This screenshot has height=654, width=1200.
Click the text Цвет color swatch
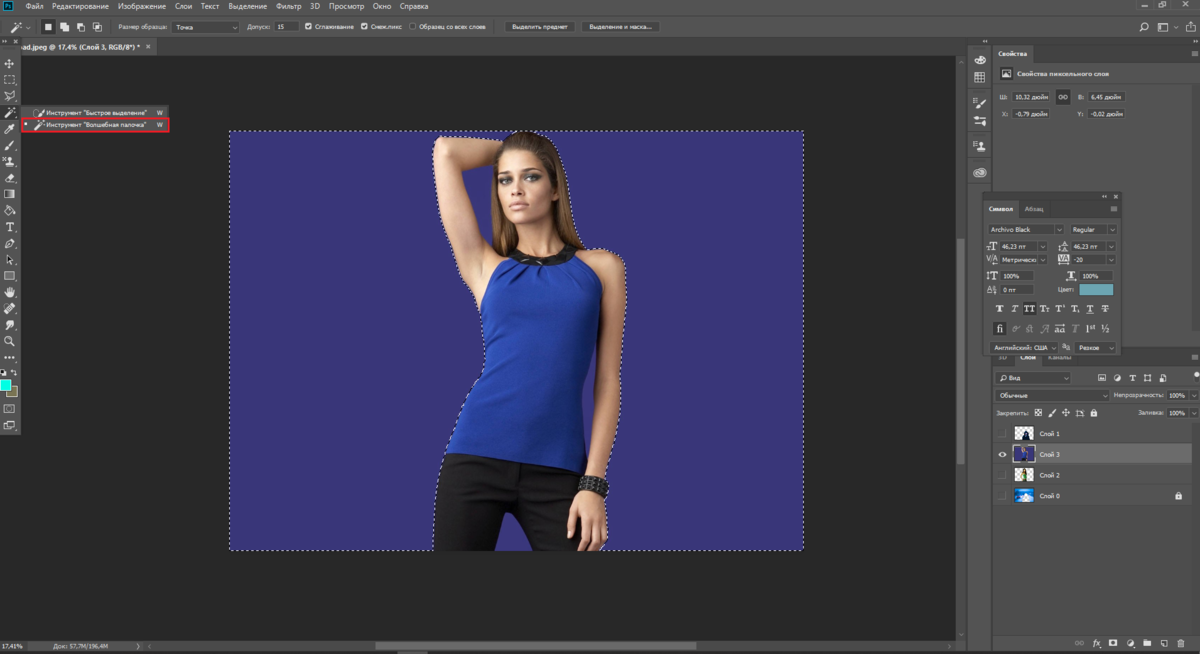(1096, 289)
